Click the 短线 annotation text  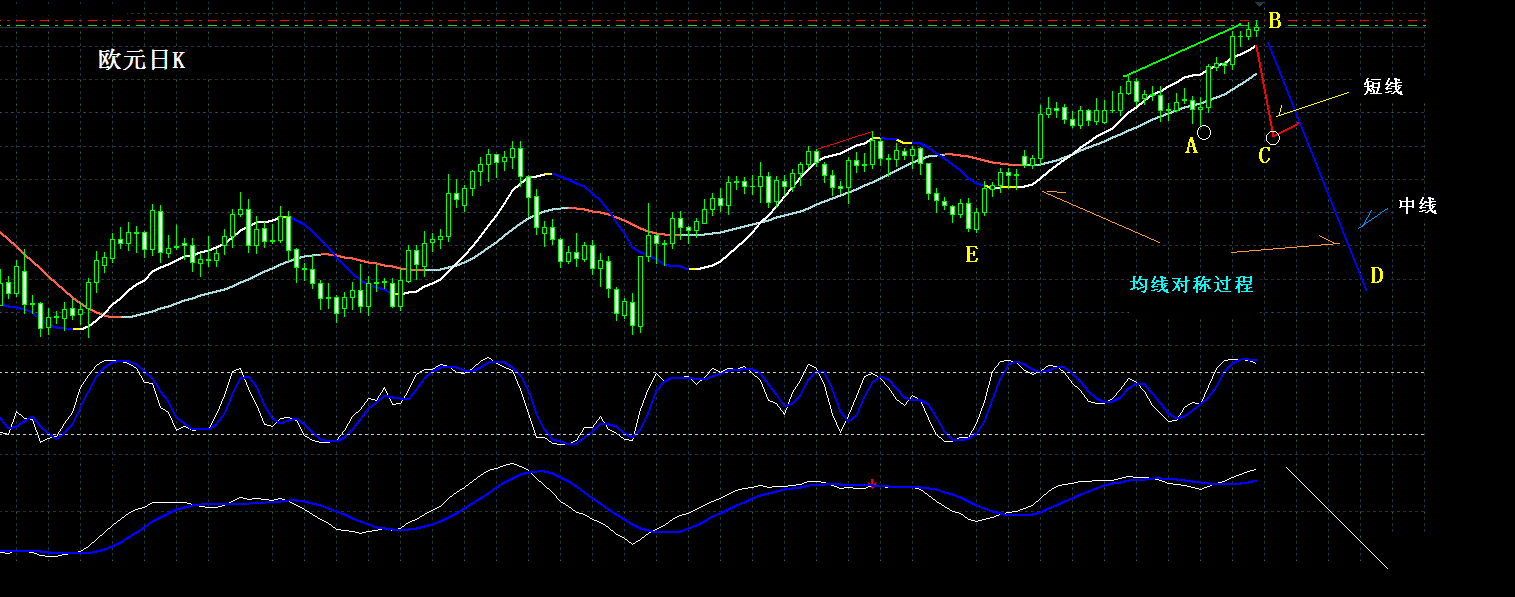coord(1383,87)
